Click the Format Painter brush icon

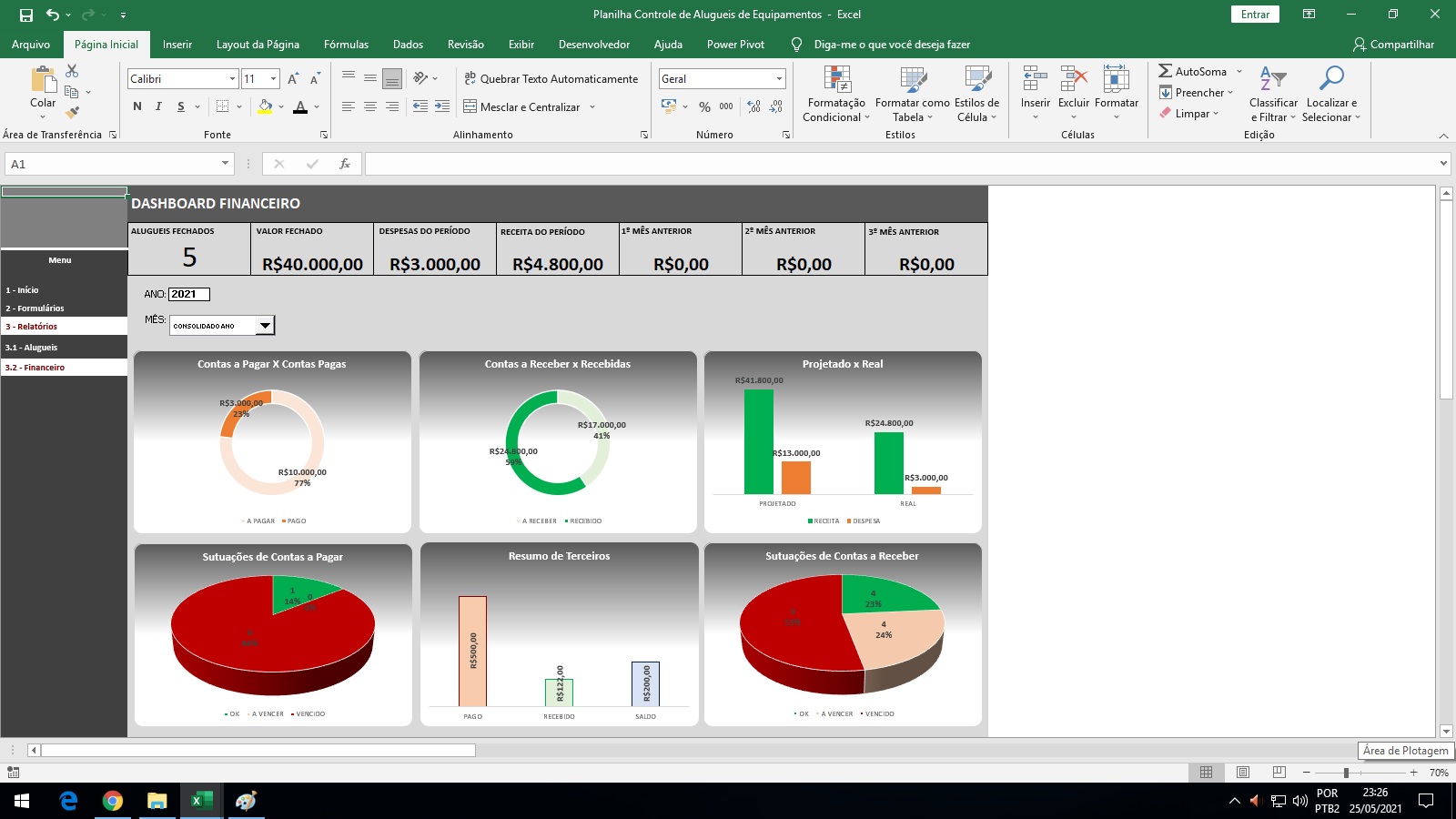[x=72, y=113]
